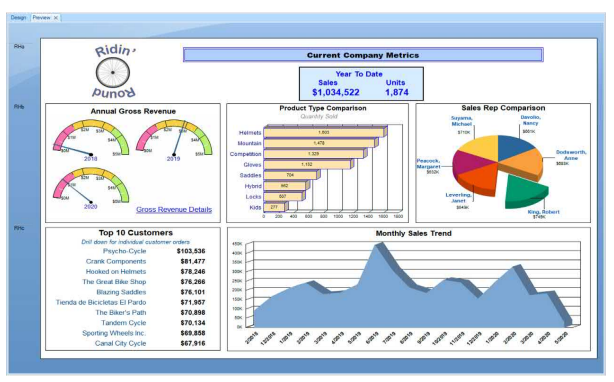The image size is (614, 382).
Task: Switch to the Design tab
Action: tap(18, 18)
